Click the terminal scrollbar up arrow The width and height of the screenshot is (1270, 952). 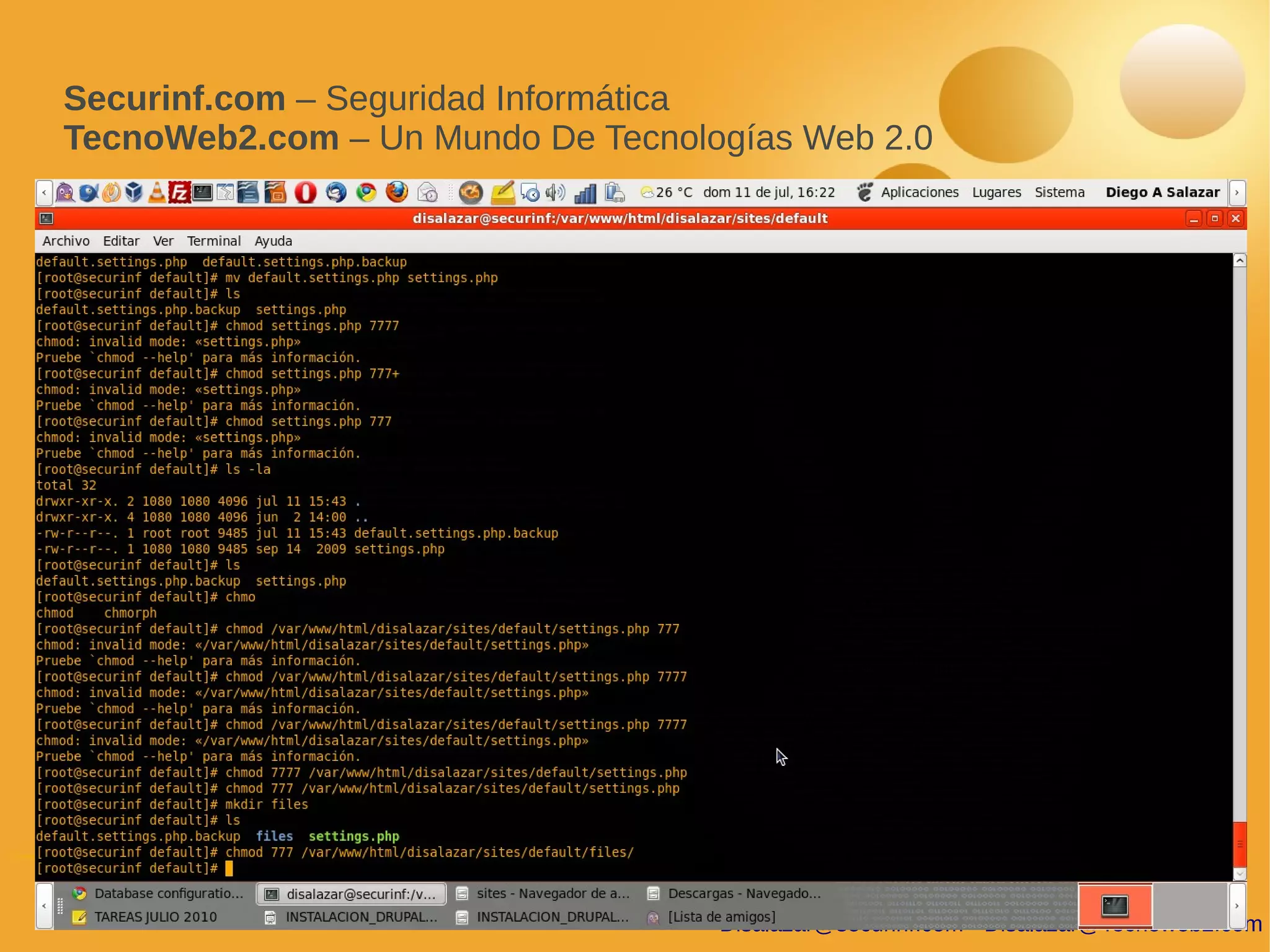point(1240,260)
